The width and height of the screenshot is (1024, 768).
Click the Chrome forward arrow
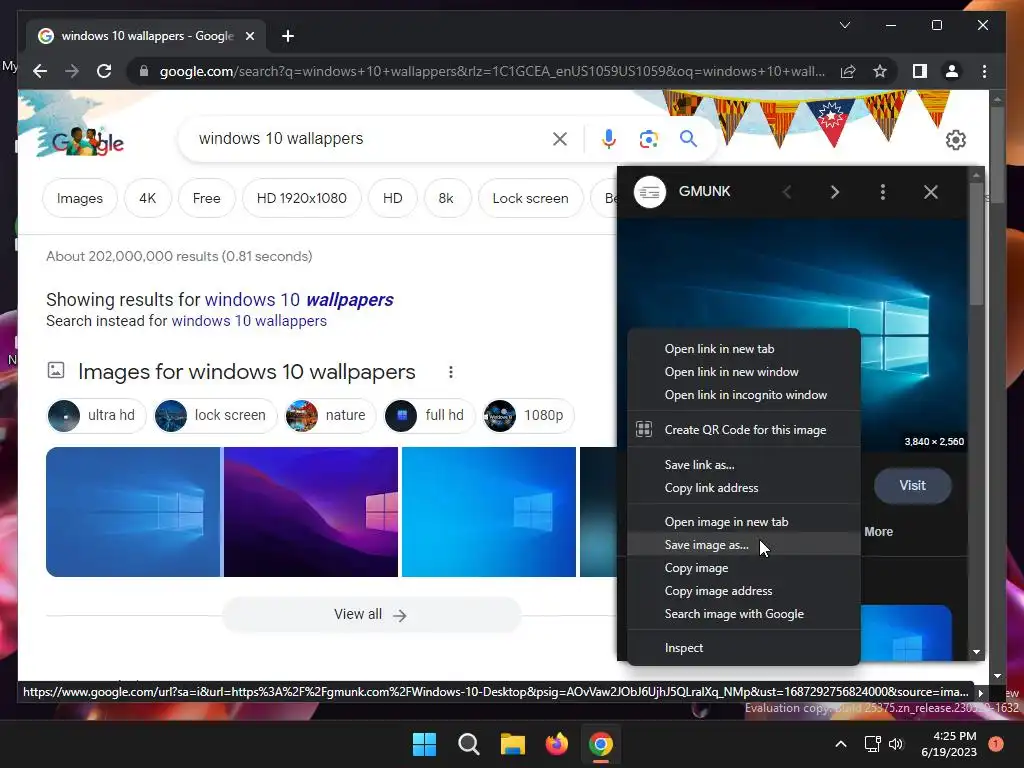coord(72,71)
